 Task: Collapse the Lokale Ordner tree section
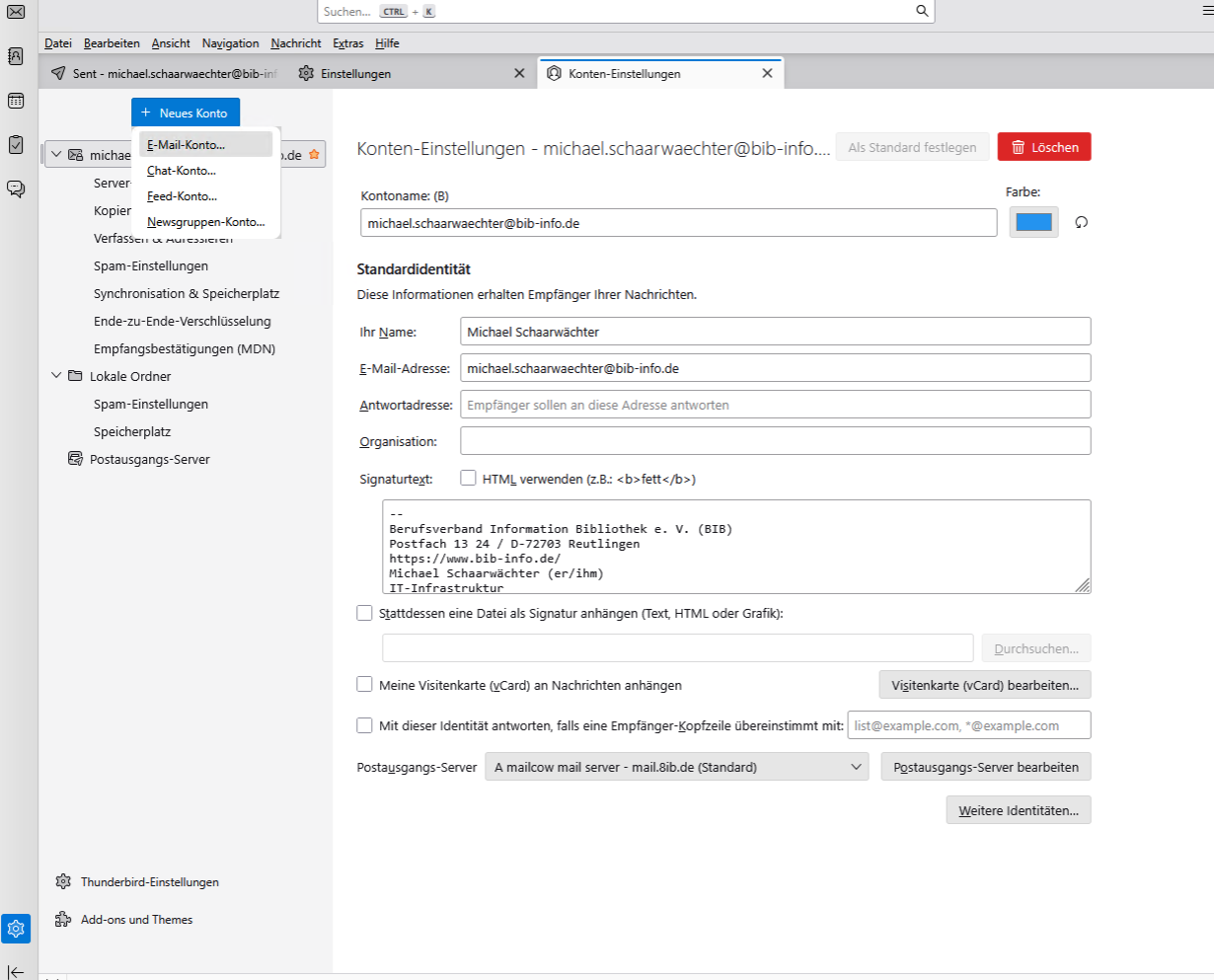[56, 376]
